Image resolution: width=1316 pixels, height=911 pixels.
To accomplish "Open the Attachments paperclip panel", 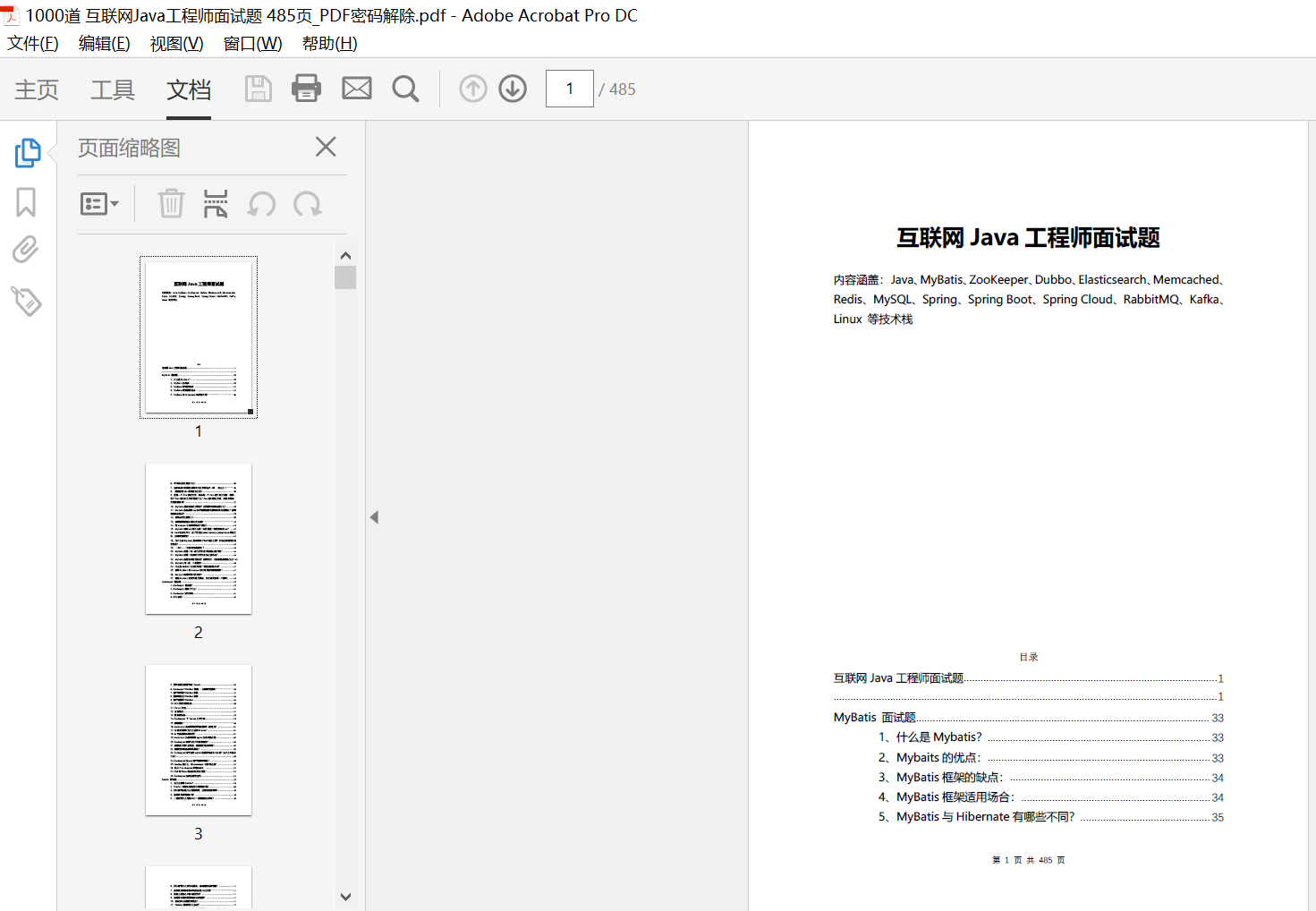I will tap(26, 250).
